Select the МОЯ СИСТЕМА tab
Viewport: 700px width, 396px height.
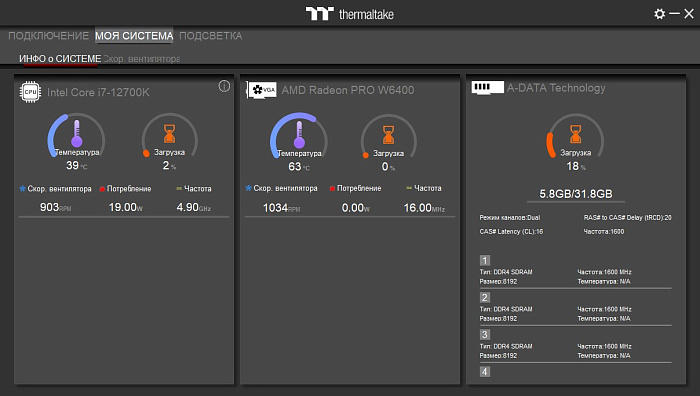(x=134, y=36)
